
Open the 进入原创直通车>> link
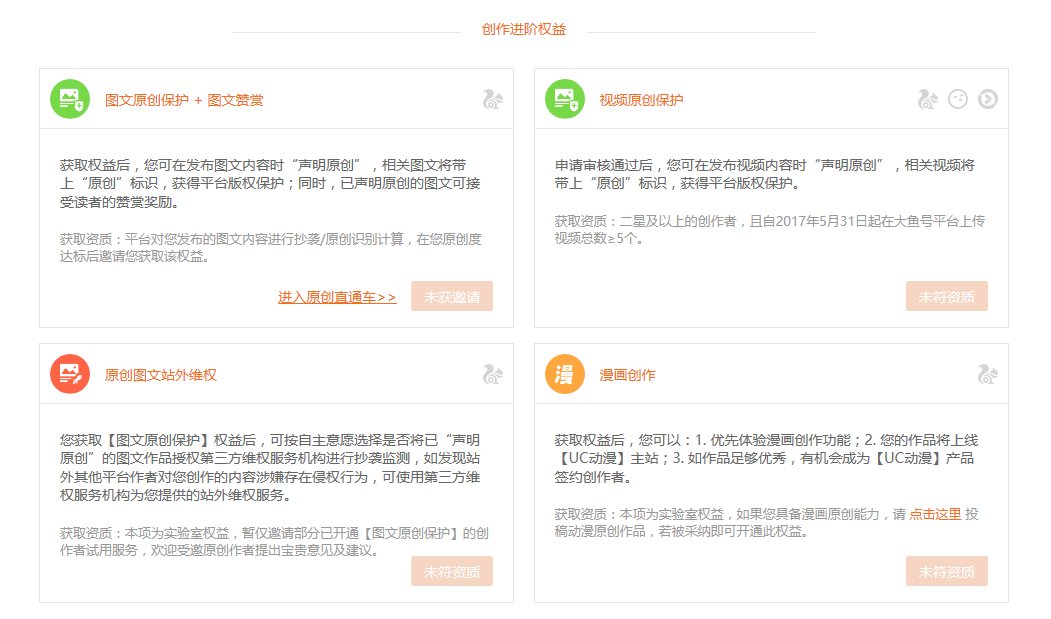coord(337,297)
